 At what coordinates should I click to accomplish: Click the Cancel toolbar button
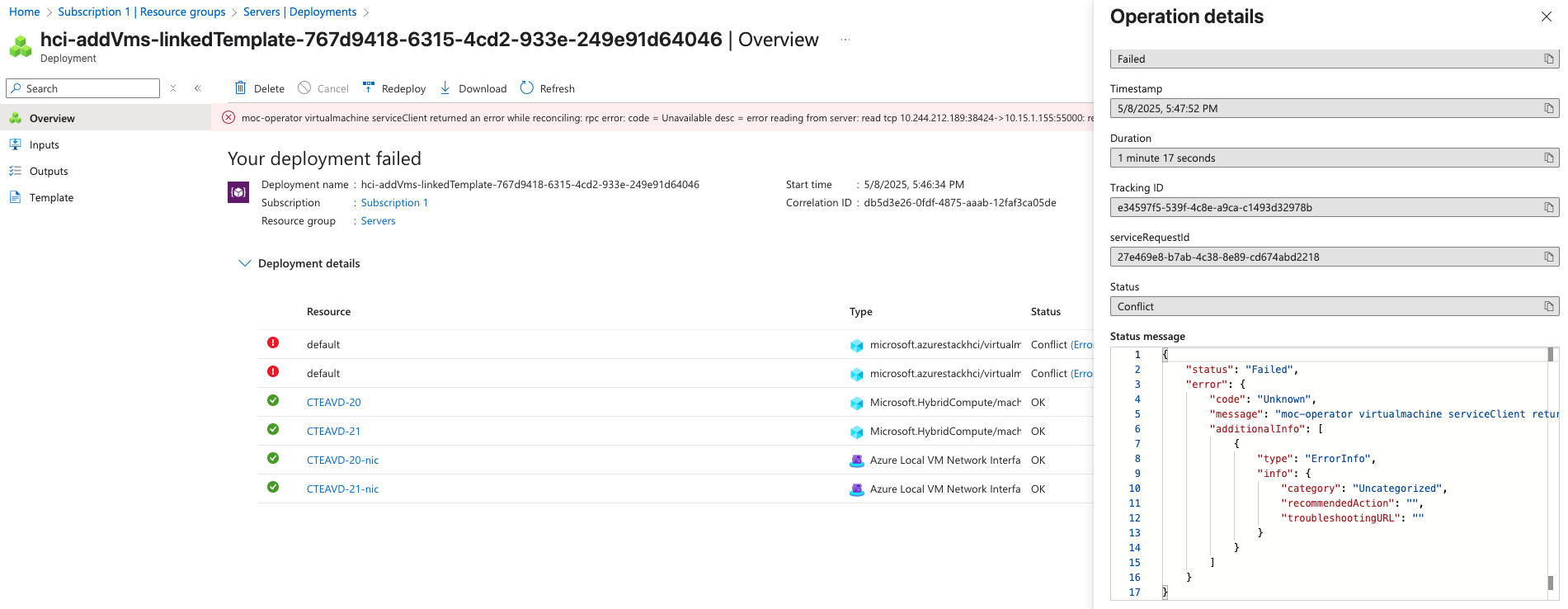[323, 88]
